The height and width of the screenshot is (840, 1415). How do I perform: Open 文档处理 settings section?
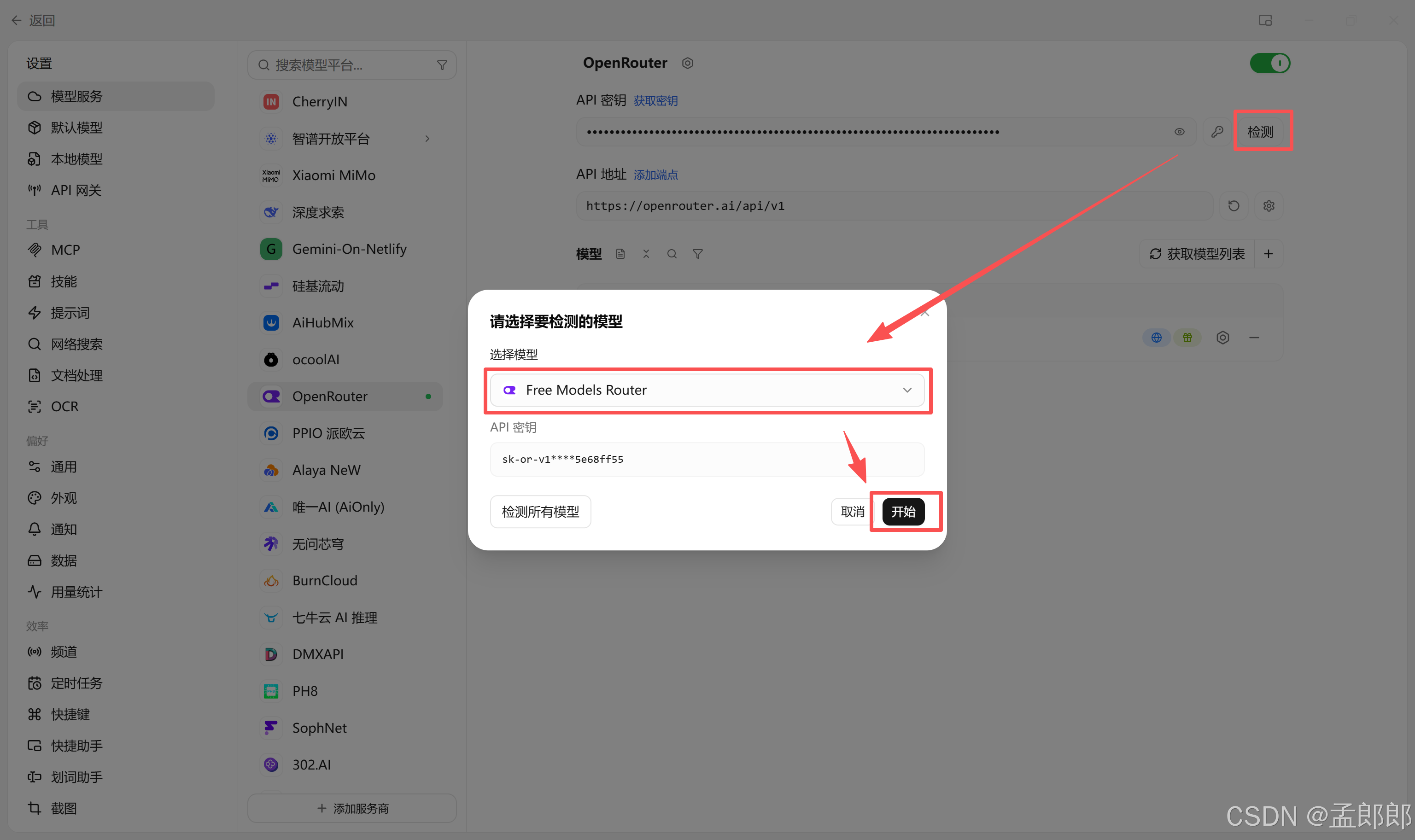[x=116, y=375]
